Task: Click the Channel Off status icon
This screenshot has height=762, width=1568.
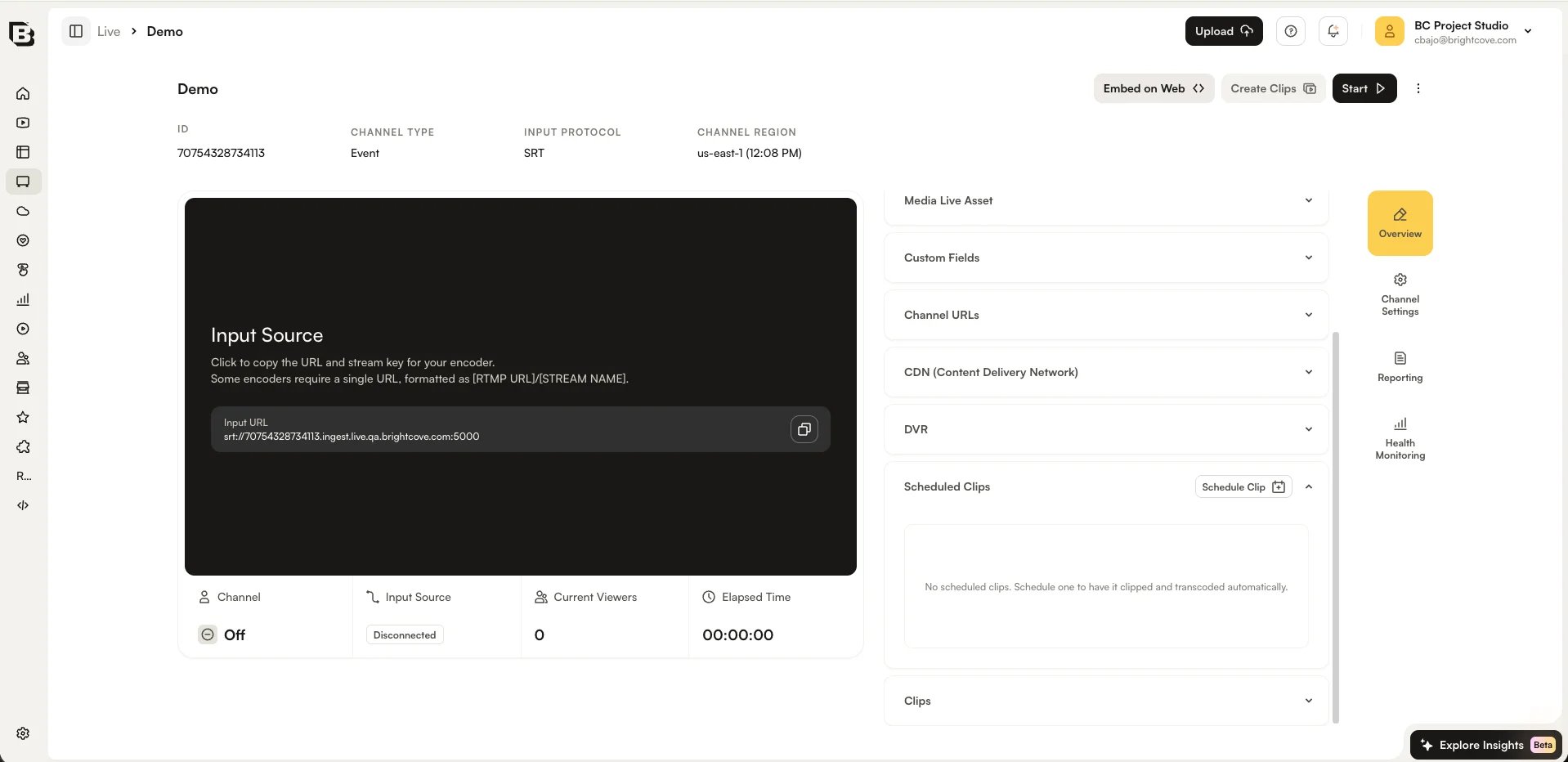Action: [208, 634]
